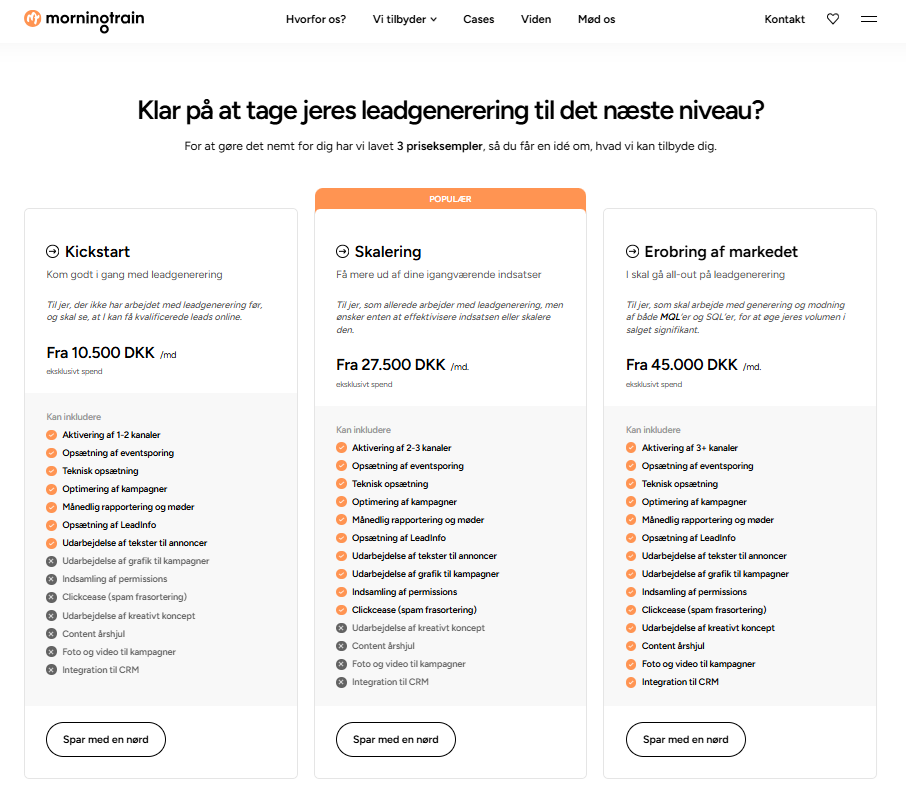The image size is (906, 802).
Task: Open the favorites heart icon
Action: click(x=833, y=19)
